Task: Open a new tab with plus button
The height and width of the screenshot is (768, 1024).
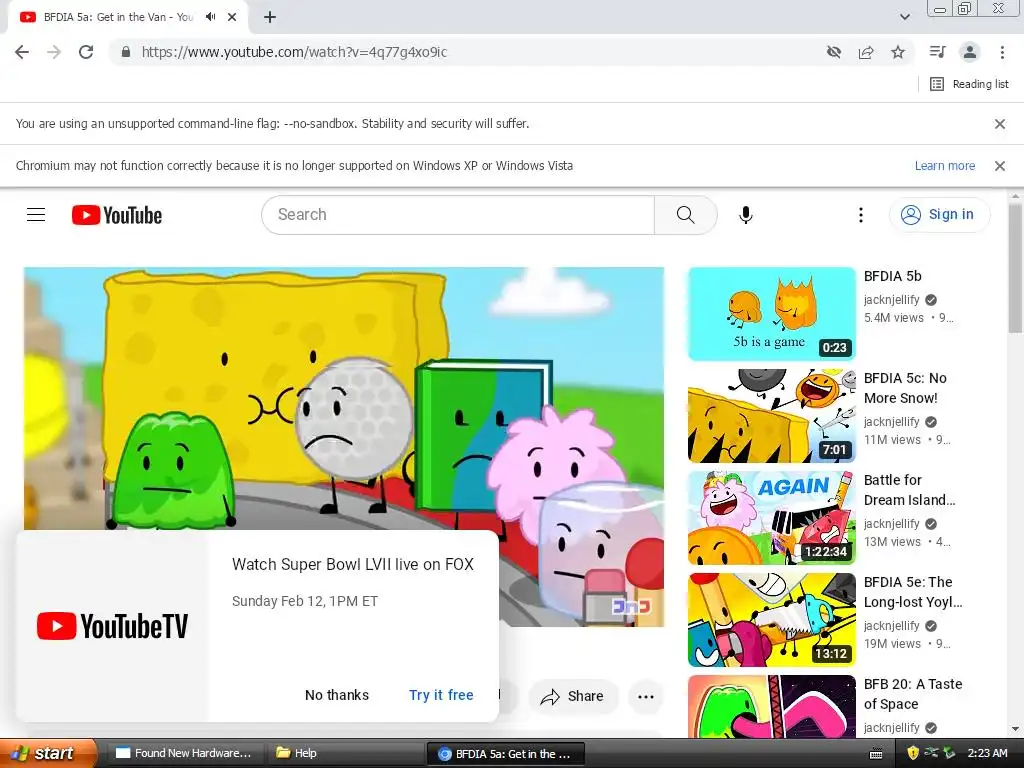Action: 270,17
